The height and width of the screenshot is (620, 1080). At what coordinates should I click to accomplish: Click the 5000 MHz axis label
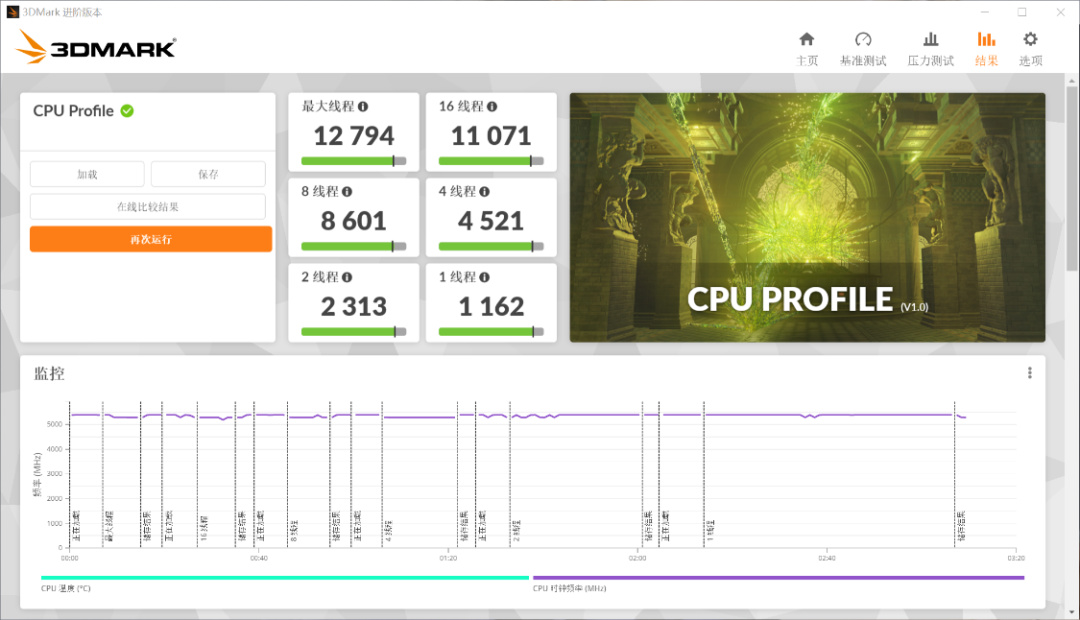[x=54, y=424]
